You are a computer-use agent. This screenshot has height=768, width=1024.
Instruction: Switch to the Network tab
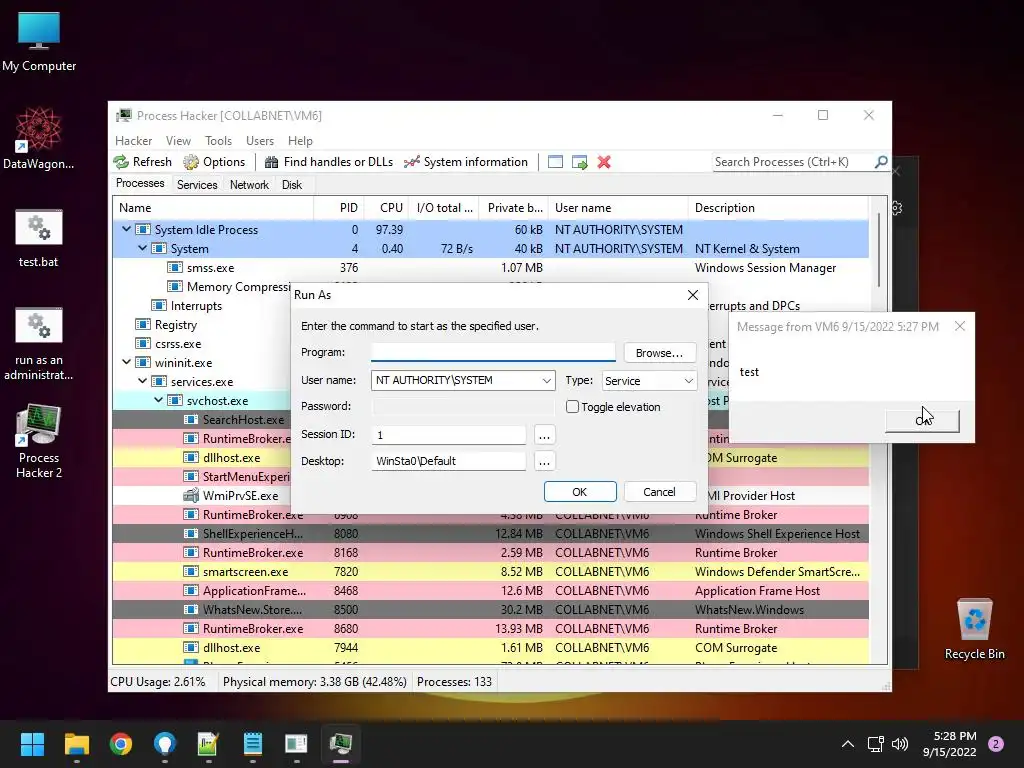[249, 185]
